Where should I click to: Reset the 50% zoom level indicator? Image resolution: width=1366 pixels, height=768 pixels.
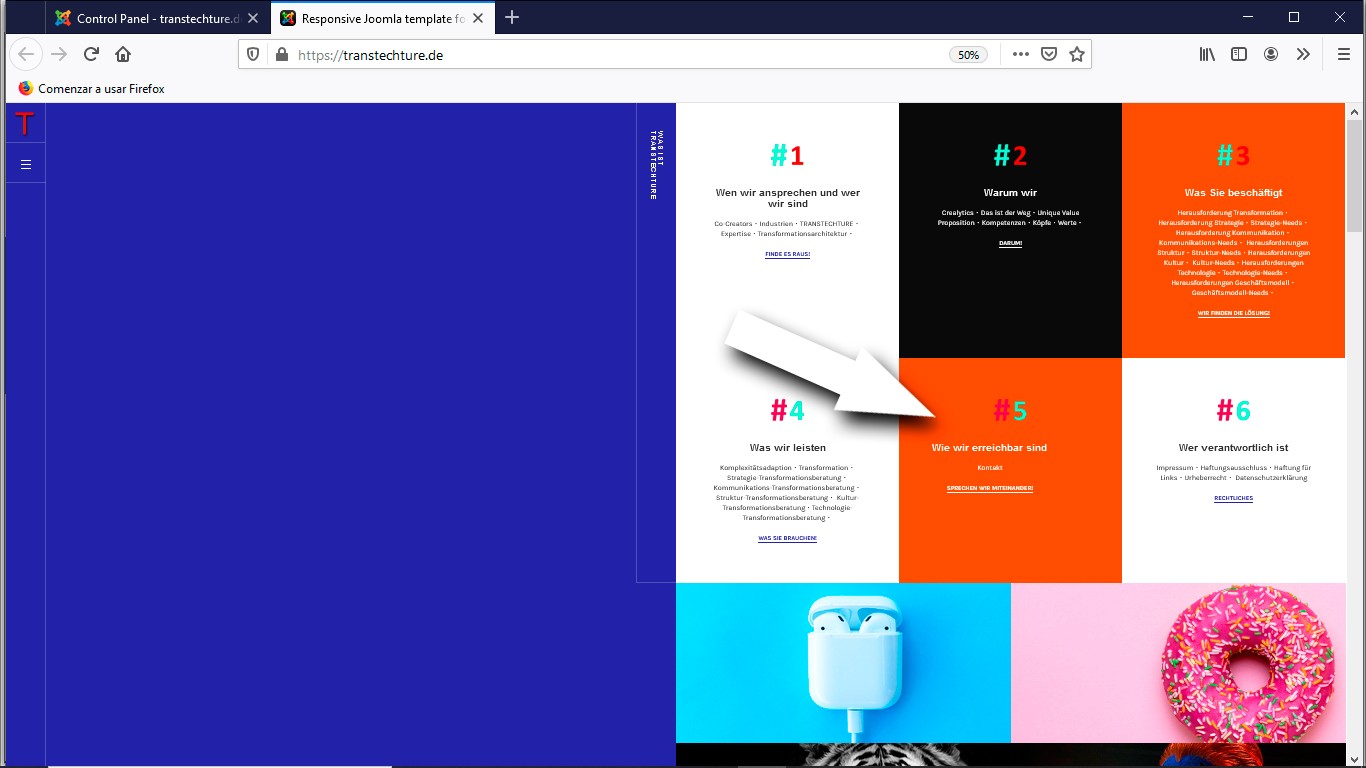click(x=968, y=55)
